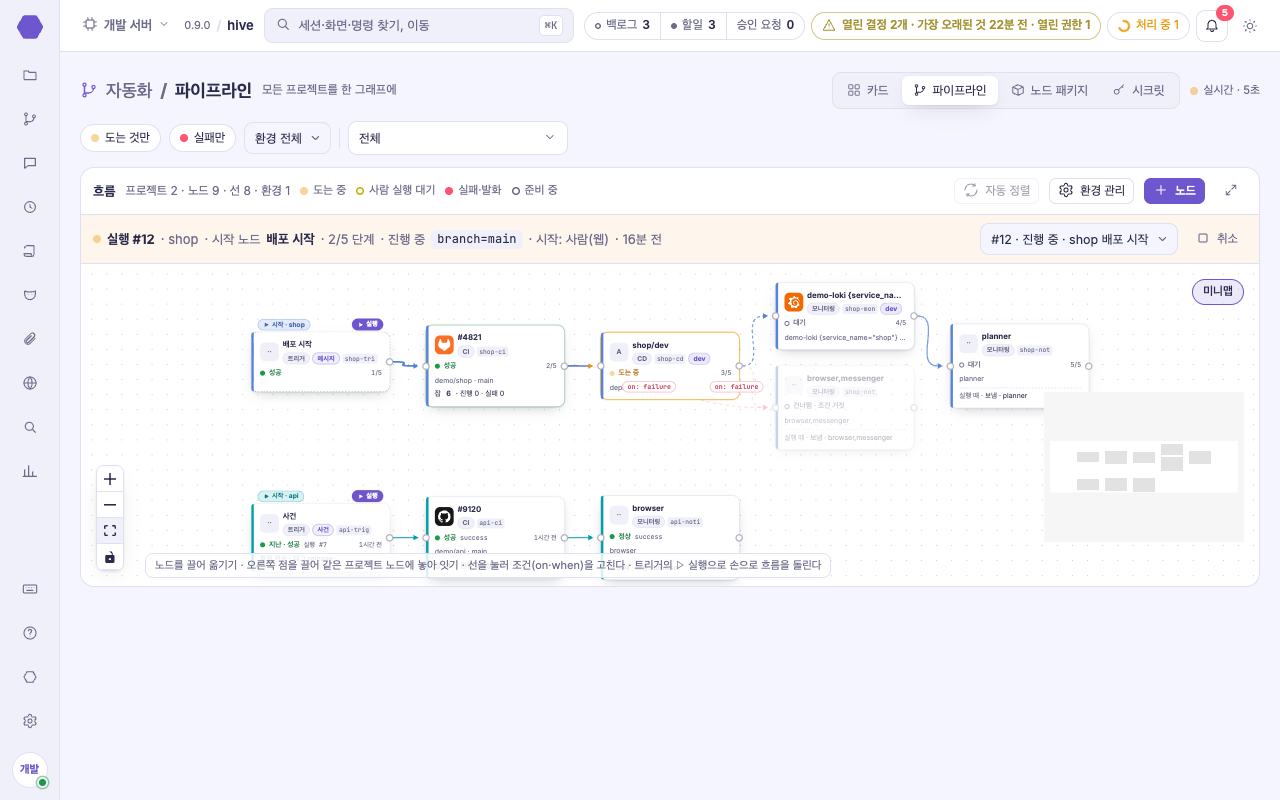Zoom in on the canvas
1280x800 pixels.
pos(110,478)
